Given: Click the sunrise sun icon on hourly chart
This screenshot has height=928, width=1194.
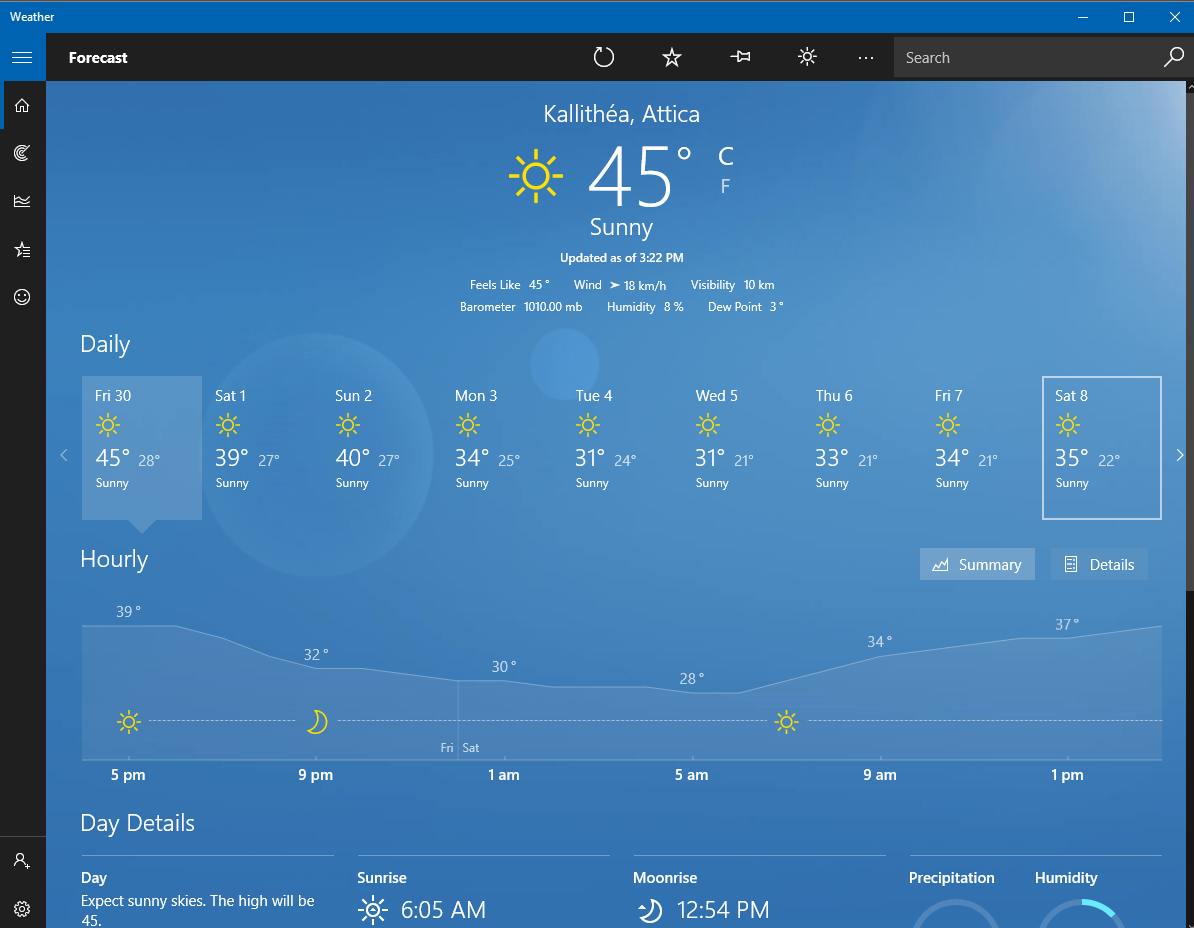Looking at the screenshot, I should tap(787, 721).
